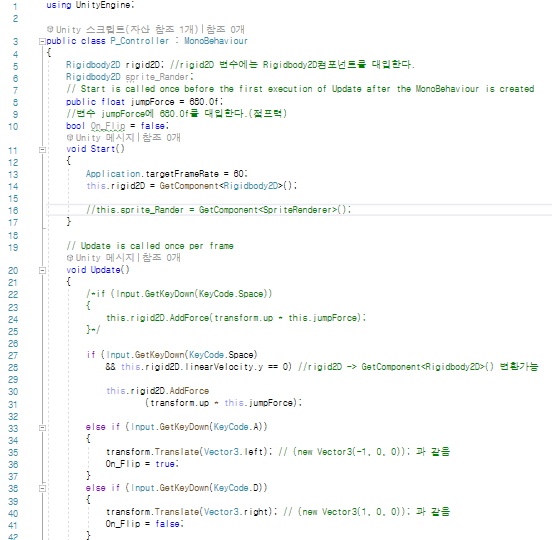Click the Unity icon above class declaration
The width and height of the screenshot is (552, 540).
click(50, 29)
